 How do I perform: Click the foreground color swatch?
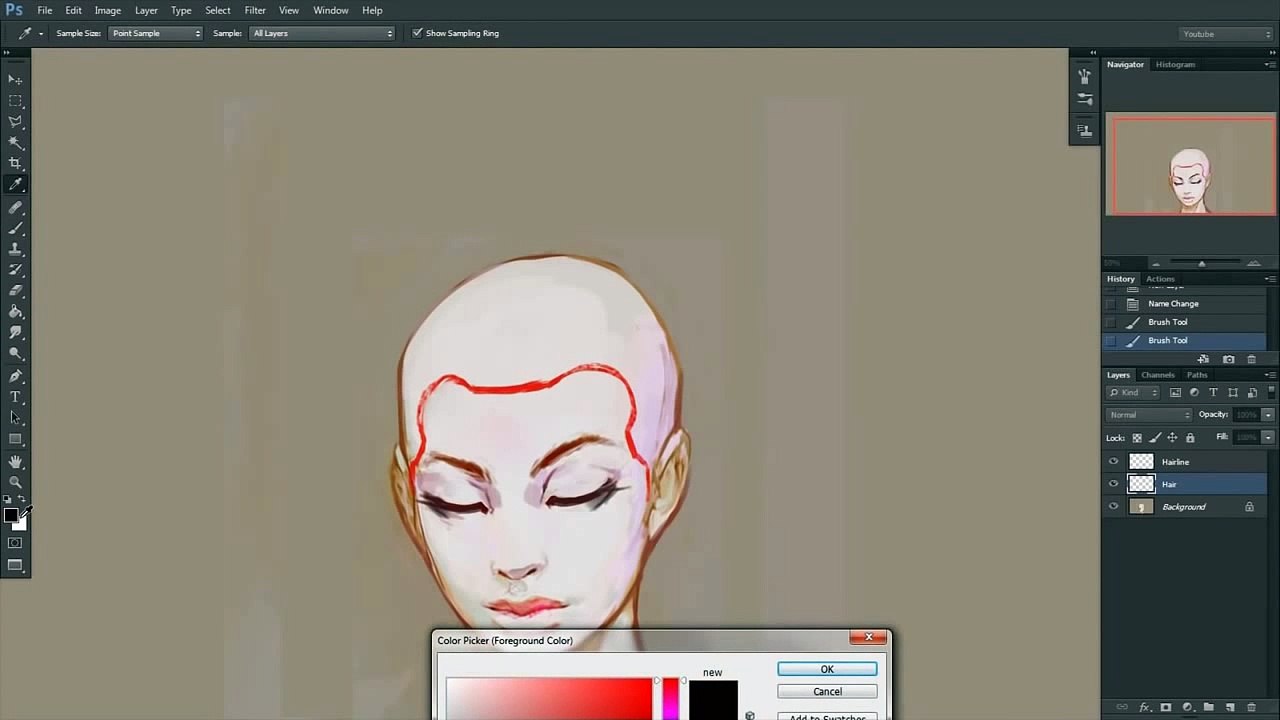(x=10, y=515)
